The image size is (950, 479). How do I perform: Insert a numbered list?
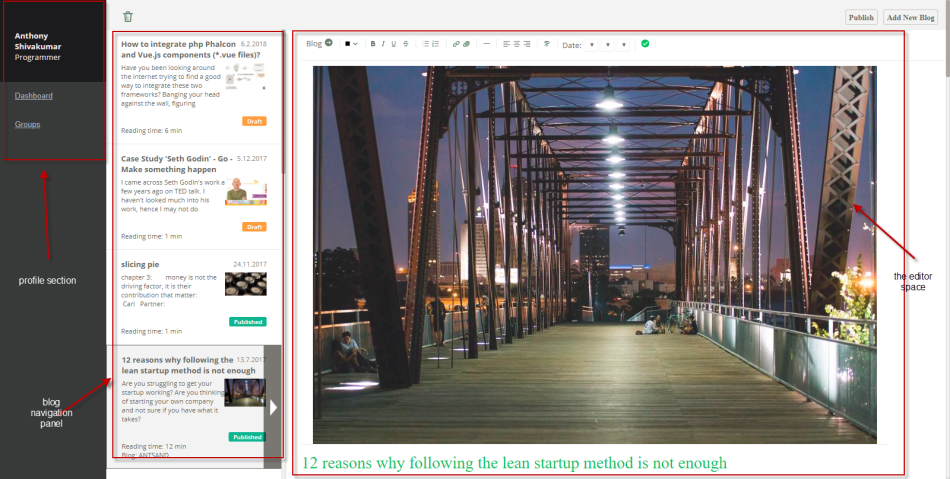tap(435, 44)
